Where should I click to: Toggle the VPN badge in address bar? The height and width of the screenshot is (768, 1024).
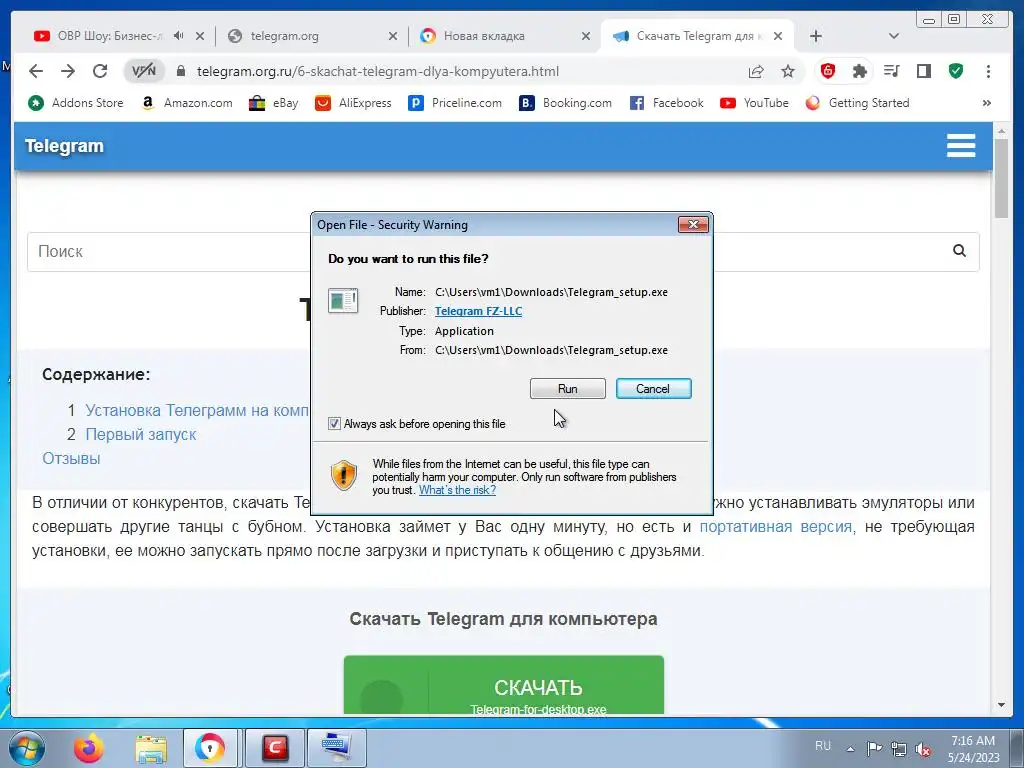pyautogui.click(x=144, y=71)
